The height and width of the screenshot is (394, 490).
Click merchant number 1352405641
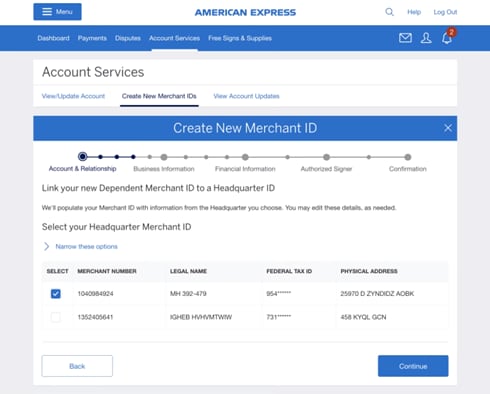(x=95, y=317)
